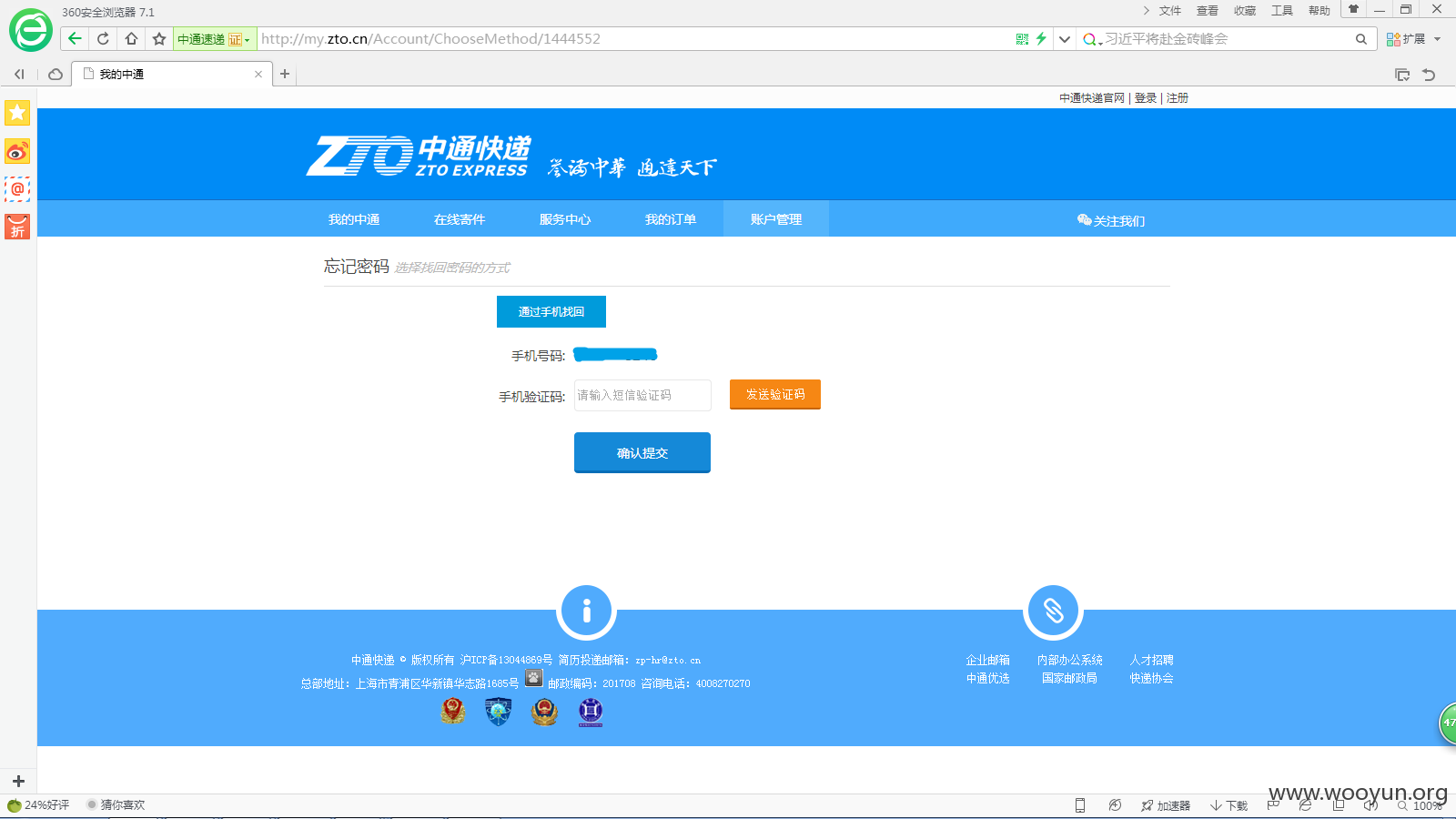This screenshot has height=819, width=1456.
Task: Expand the address bar history dropdown arrow
Action: (1064, 39)
